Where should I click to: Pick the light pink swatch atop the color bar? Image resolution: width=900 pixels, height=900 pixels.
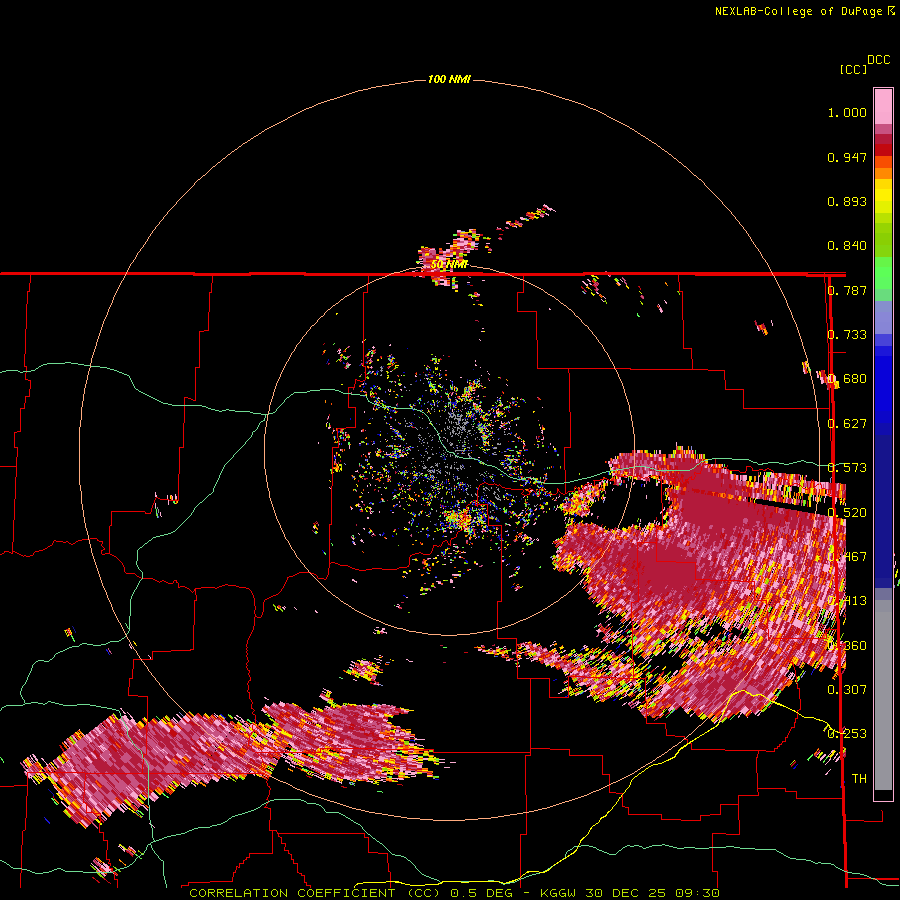[x=883, y=107]
